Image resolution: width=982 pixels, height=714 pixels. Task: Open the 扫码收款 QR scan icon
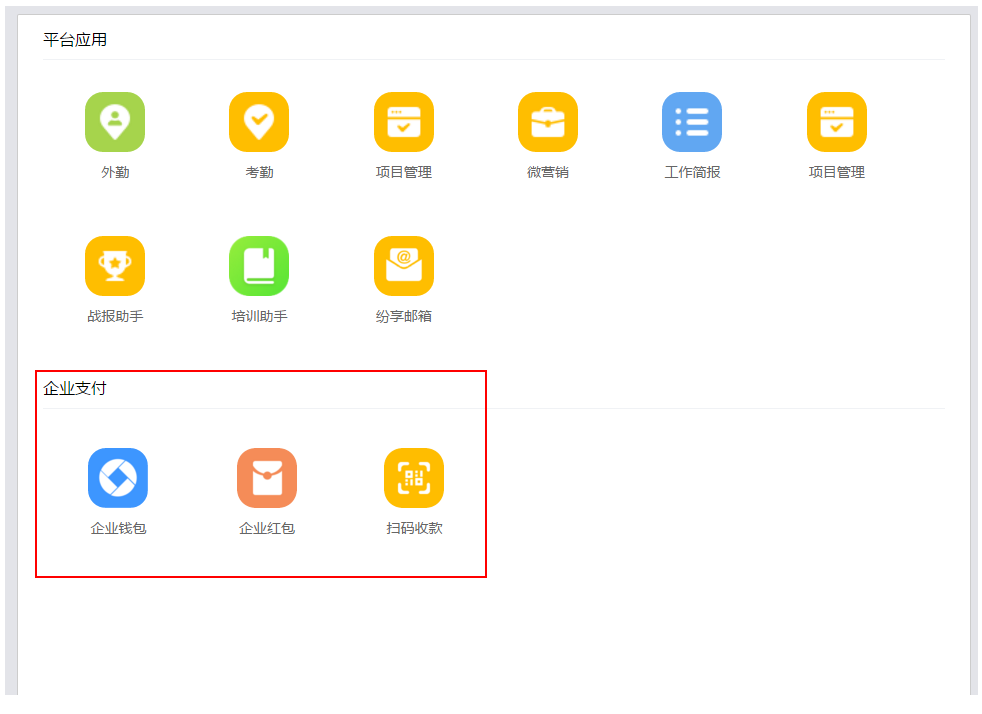tap(414, 478)
